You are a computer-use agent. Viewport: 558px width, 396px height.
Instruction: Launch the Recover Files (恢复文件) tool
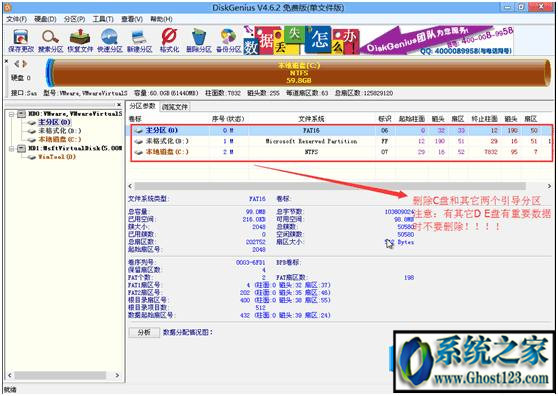[80, 41]
